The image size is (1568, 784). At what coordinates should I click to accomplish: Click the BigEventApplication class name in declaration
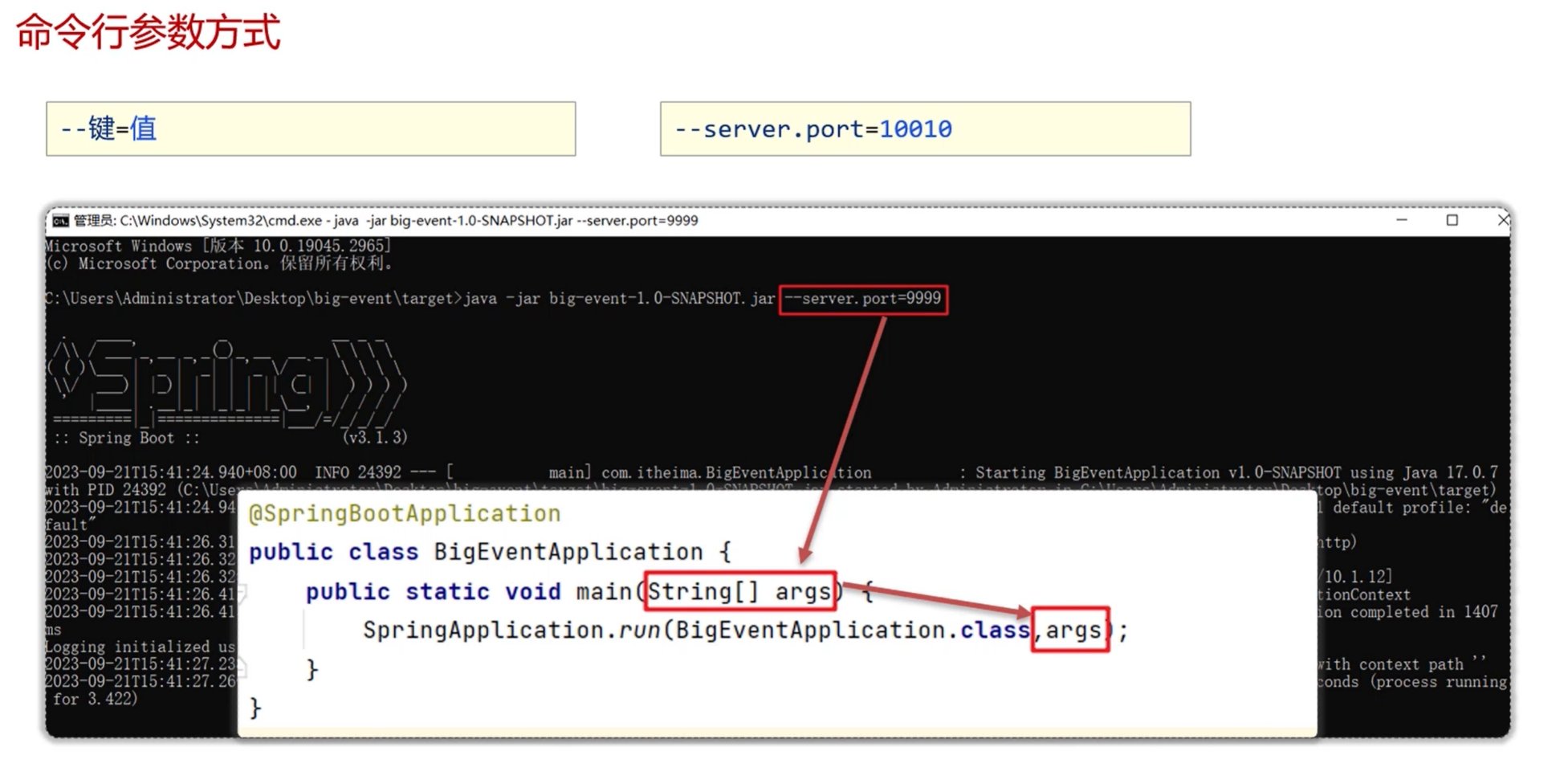pos(568,552)
